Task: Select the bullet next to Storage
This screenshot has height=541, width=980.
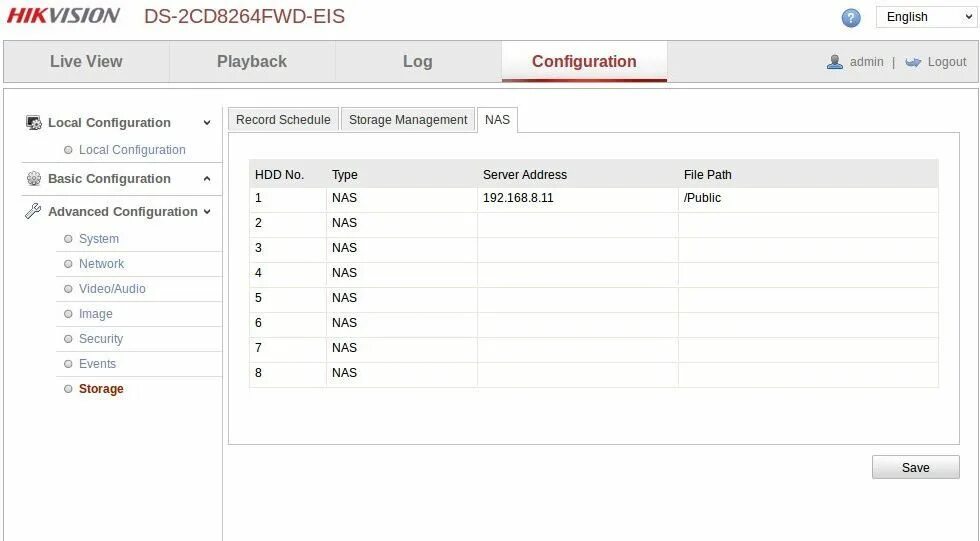Action: [68, 389]
